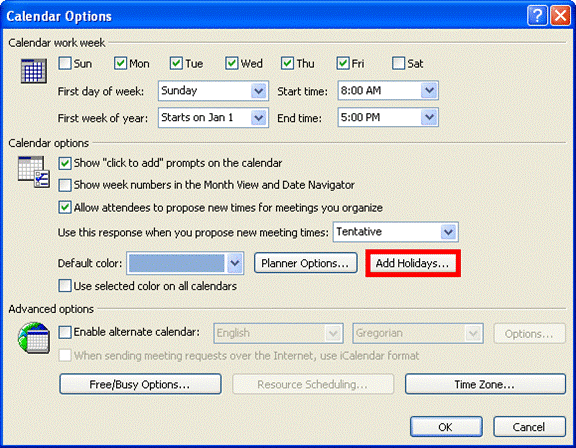The width and height of the screenshot is (576, 448).
Task: Enable Sunday in the work week
Action: [65, 63]
